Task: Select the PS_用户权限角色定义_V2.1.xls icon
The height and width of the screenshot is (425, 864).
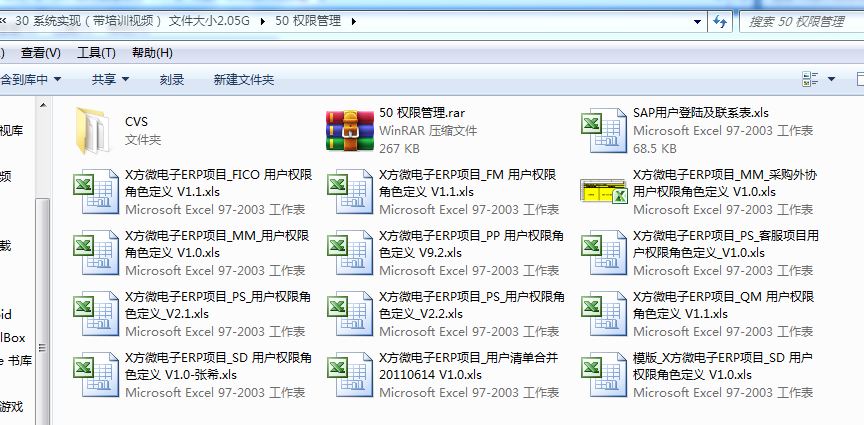Action: (x=96, y=314)
